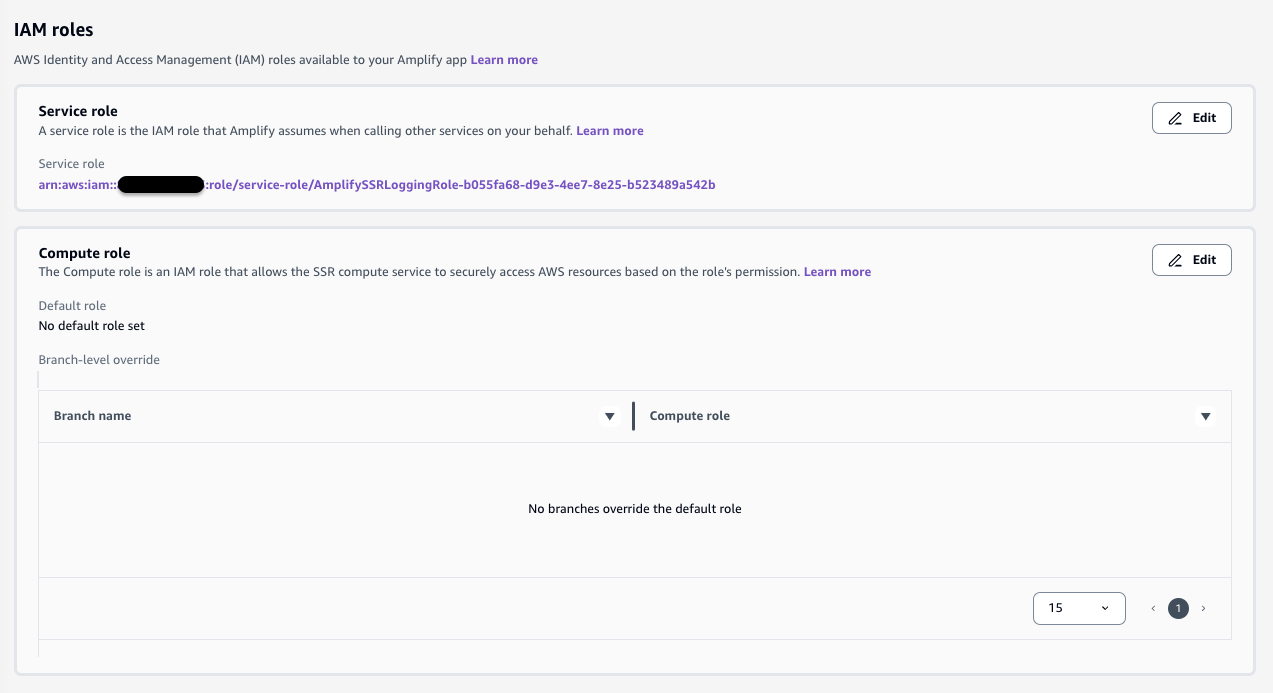Screen dimensions: 1273x693
Task: Open the AmplifySSRLoggingRole ARN link
Action: click(376, 184)
